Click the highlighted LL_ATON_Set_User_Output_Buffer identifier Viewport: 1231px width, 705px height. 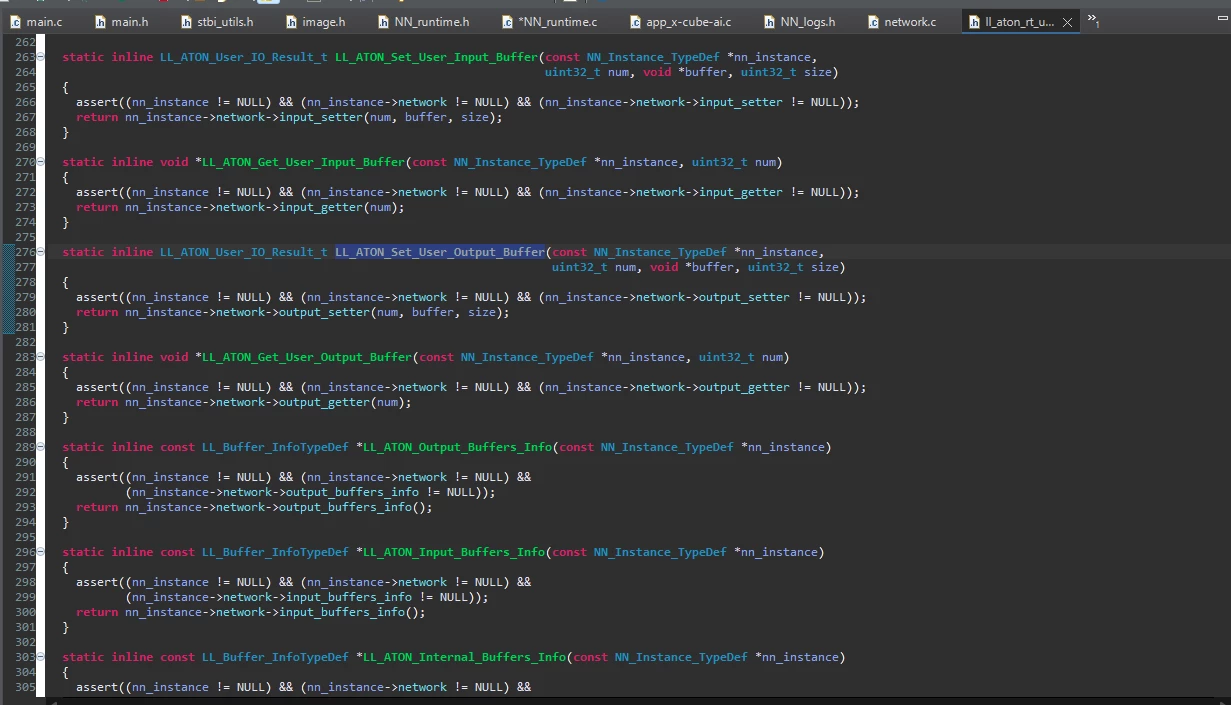pyautogui.click(x=440, y=252)
